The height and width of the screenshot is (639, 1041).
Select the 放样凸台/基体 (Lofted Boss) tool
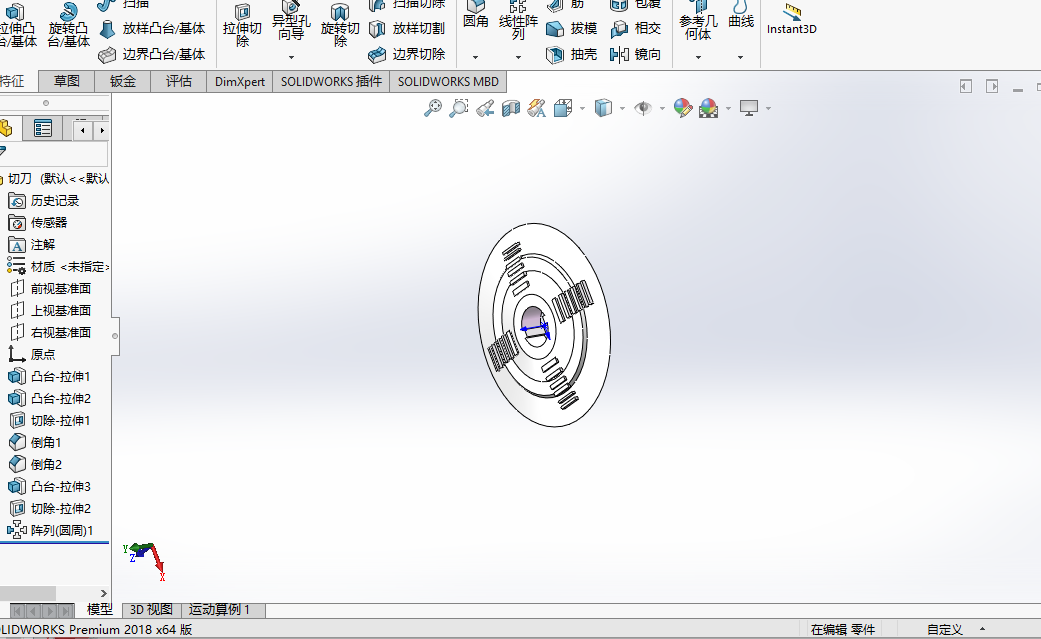click(152, 28)
